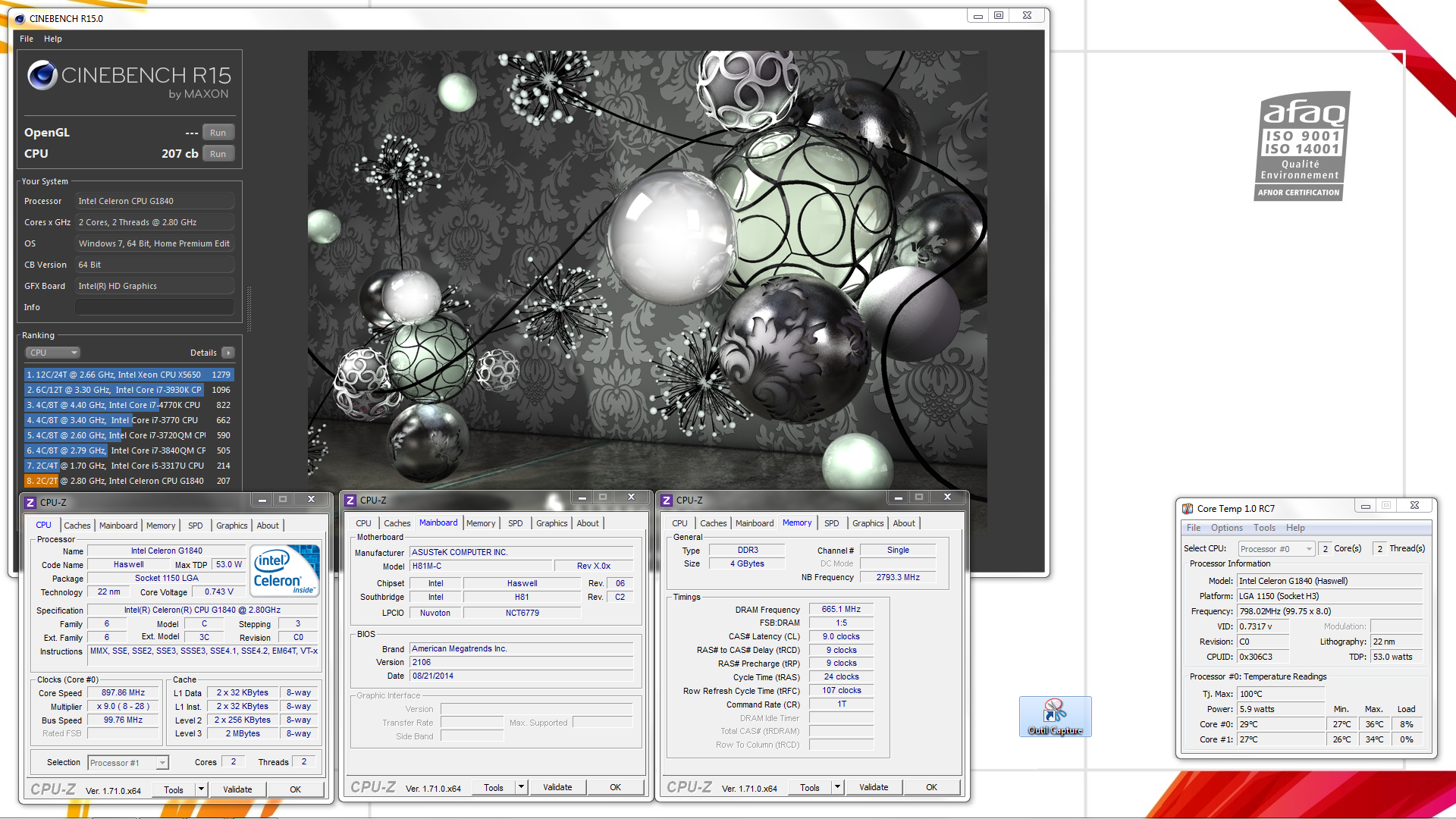Image resolution: width=1456 pixels, height=819 pixels.
Task: Open the Cinebench Help menu
Action: (x=52, y=39)
